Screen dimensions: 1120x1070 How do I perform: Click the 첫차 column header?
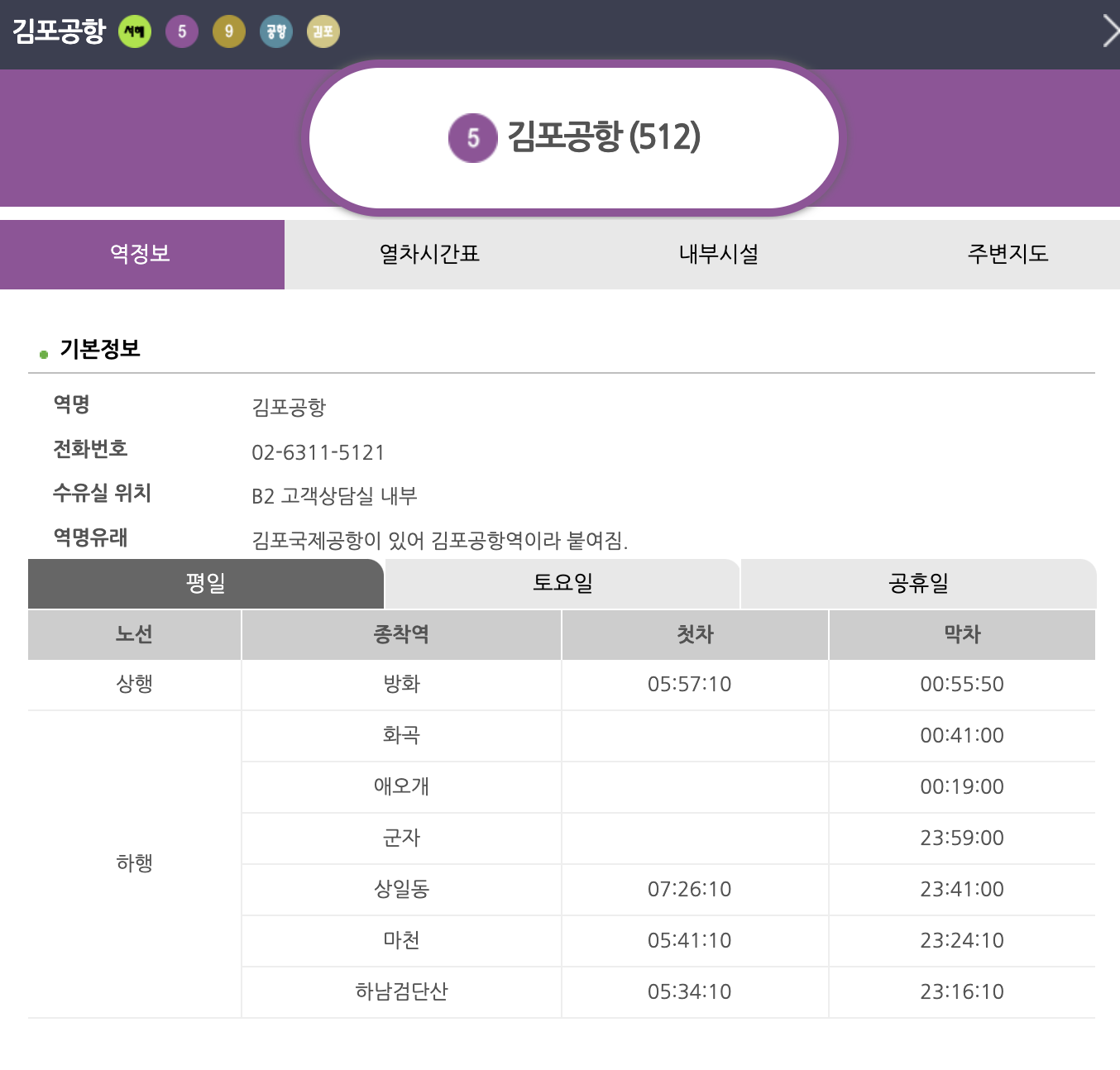coord(695,635)
